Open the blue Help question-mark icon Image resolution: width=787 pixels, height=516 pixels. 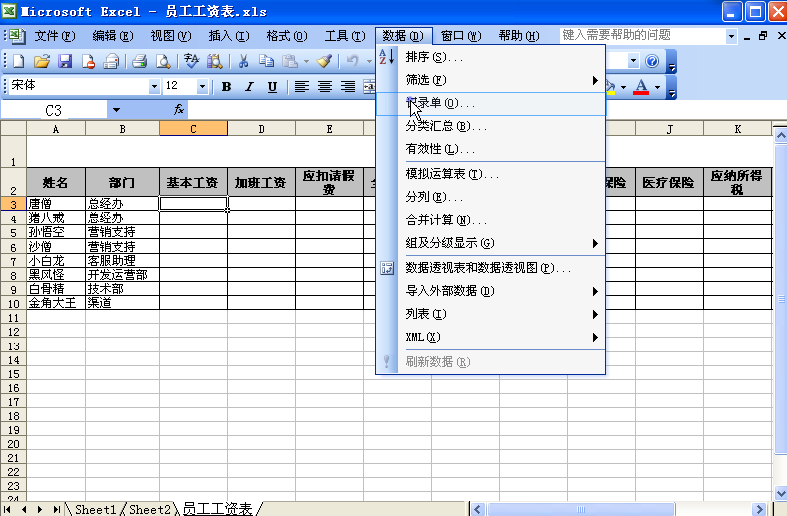(652, 61)
